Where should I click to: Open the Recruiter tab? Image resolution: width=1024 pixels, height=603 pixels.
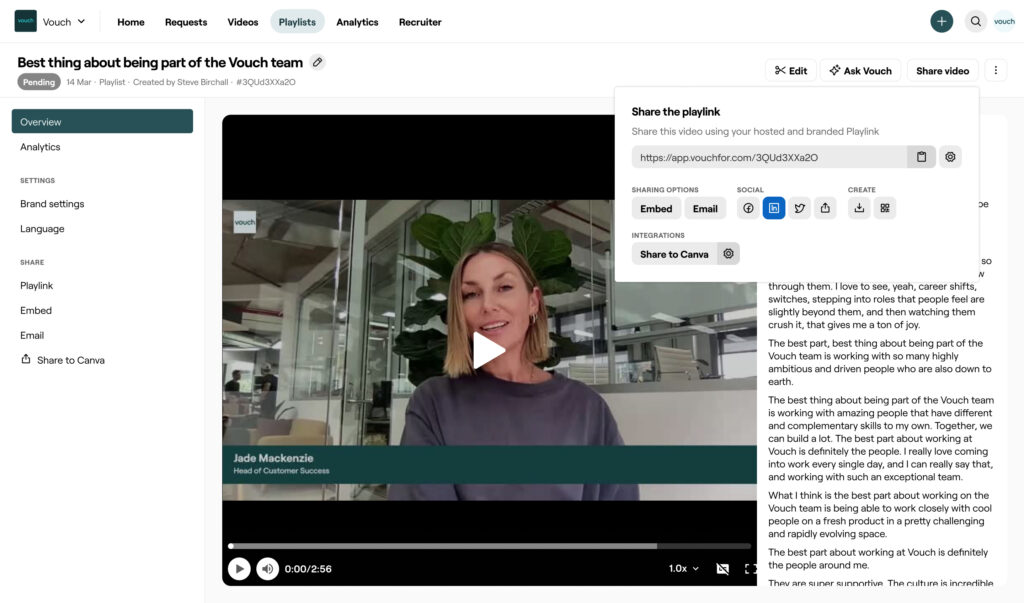[x=420, y=22]
